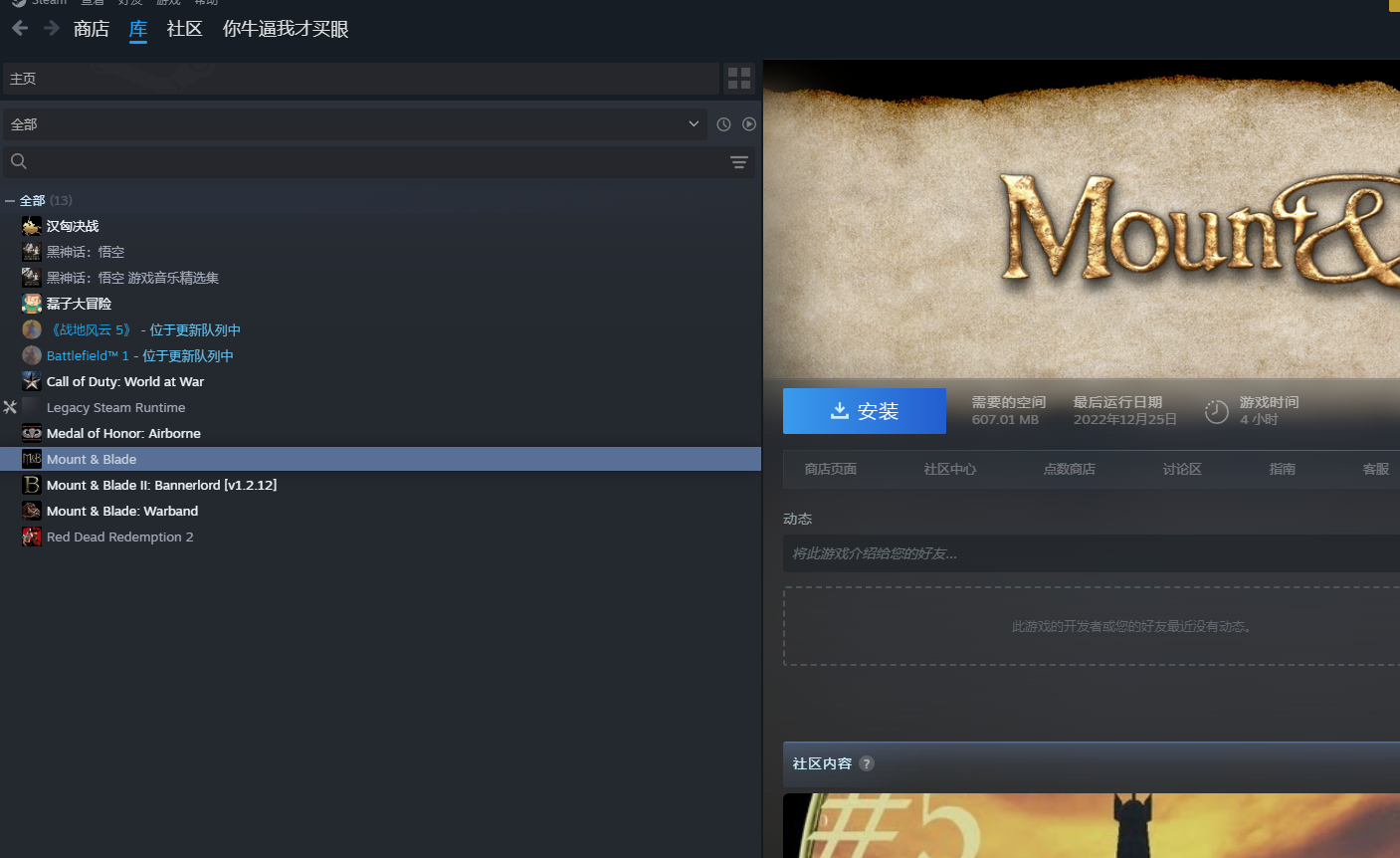The width and height of the screenshot is (1400, 858).
Task: Click the play time clock icon
Action: [x=1216, y=411]
